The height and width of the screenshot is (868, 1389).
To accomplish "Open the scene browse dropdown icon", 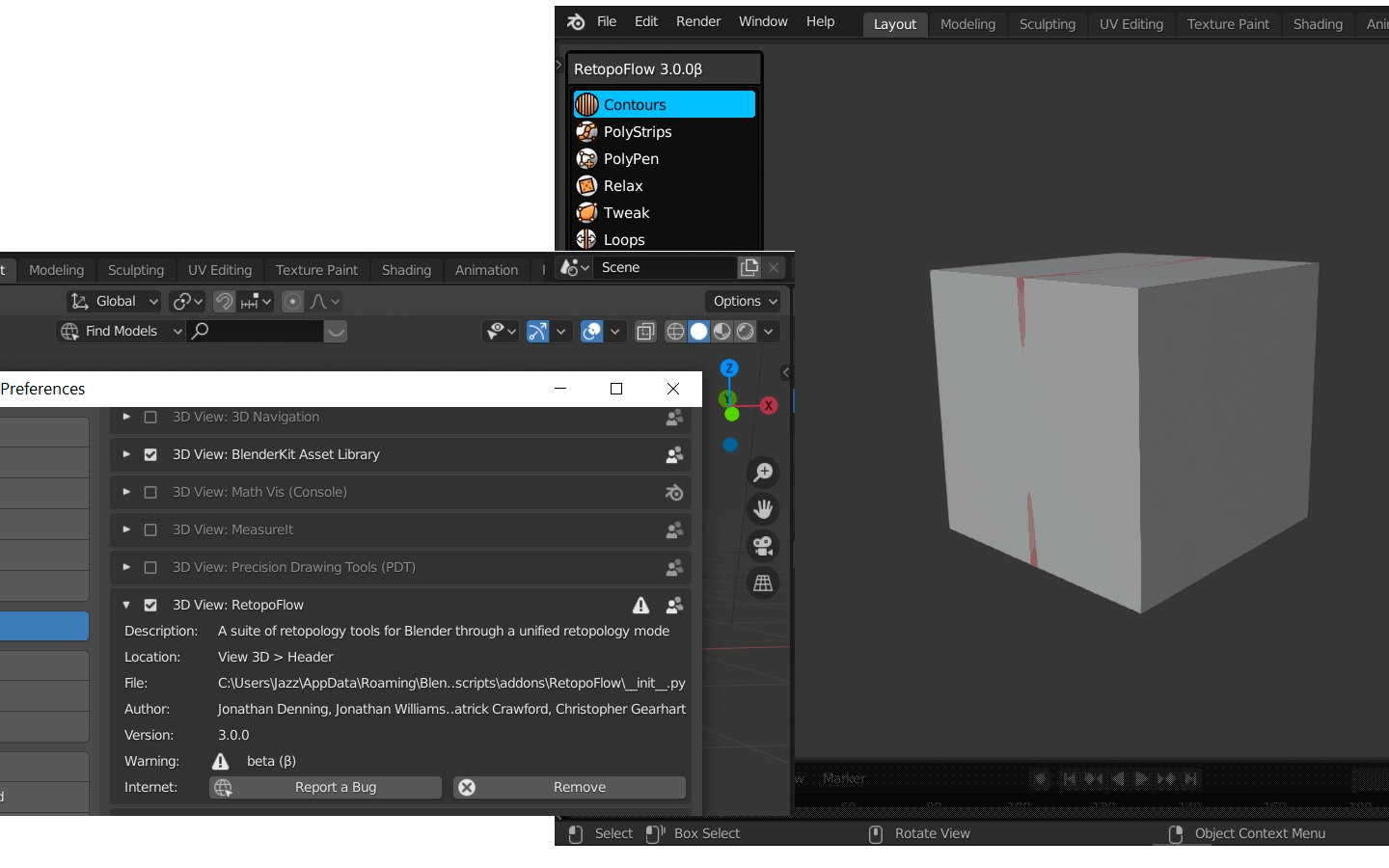I will pyautogui.click(x=575, y=267).
